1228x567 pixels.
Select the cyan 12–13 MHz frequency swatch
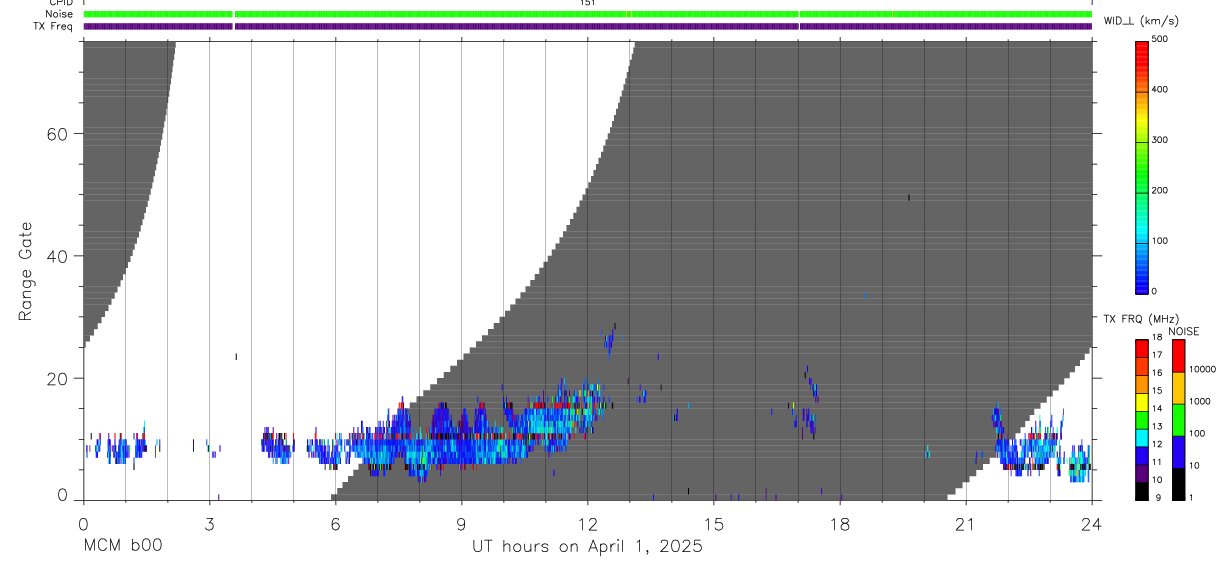(1142, 438)
